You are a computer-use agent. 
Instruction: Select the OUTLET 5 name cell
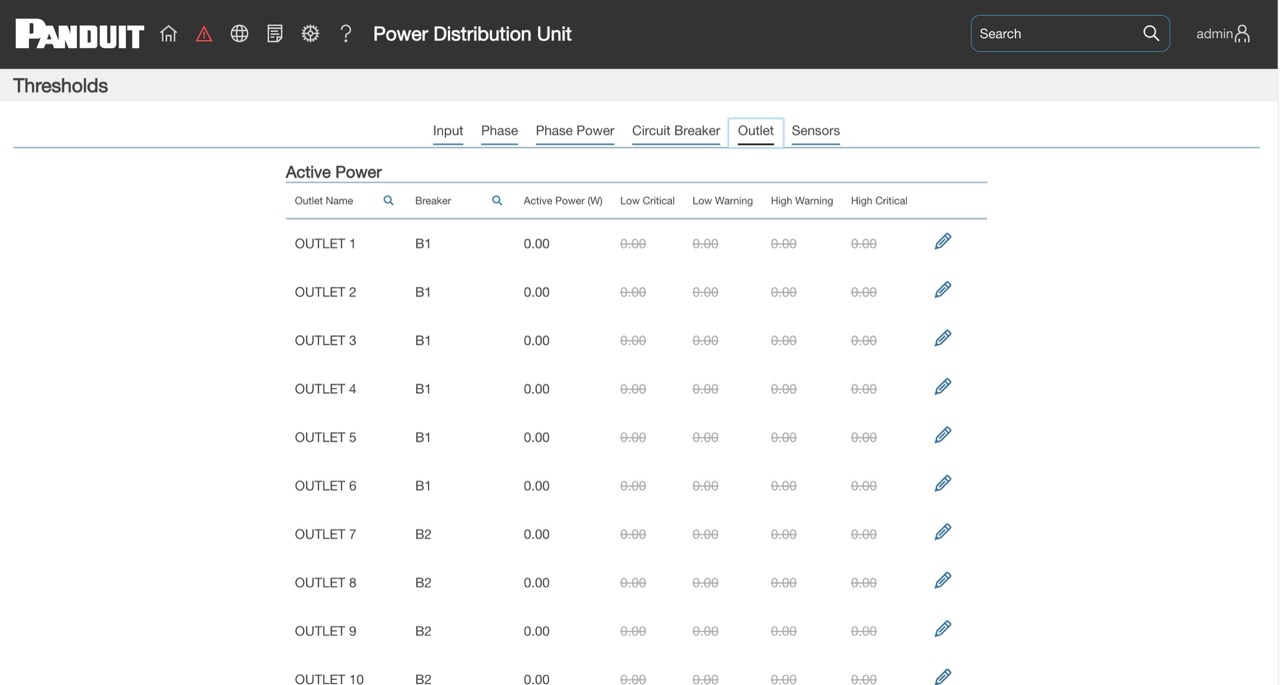click(x=325, y=438)
